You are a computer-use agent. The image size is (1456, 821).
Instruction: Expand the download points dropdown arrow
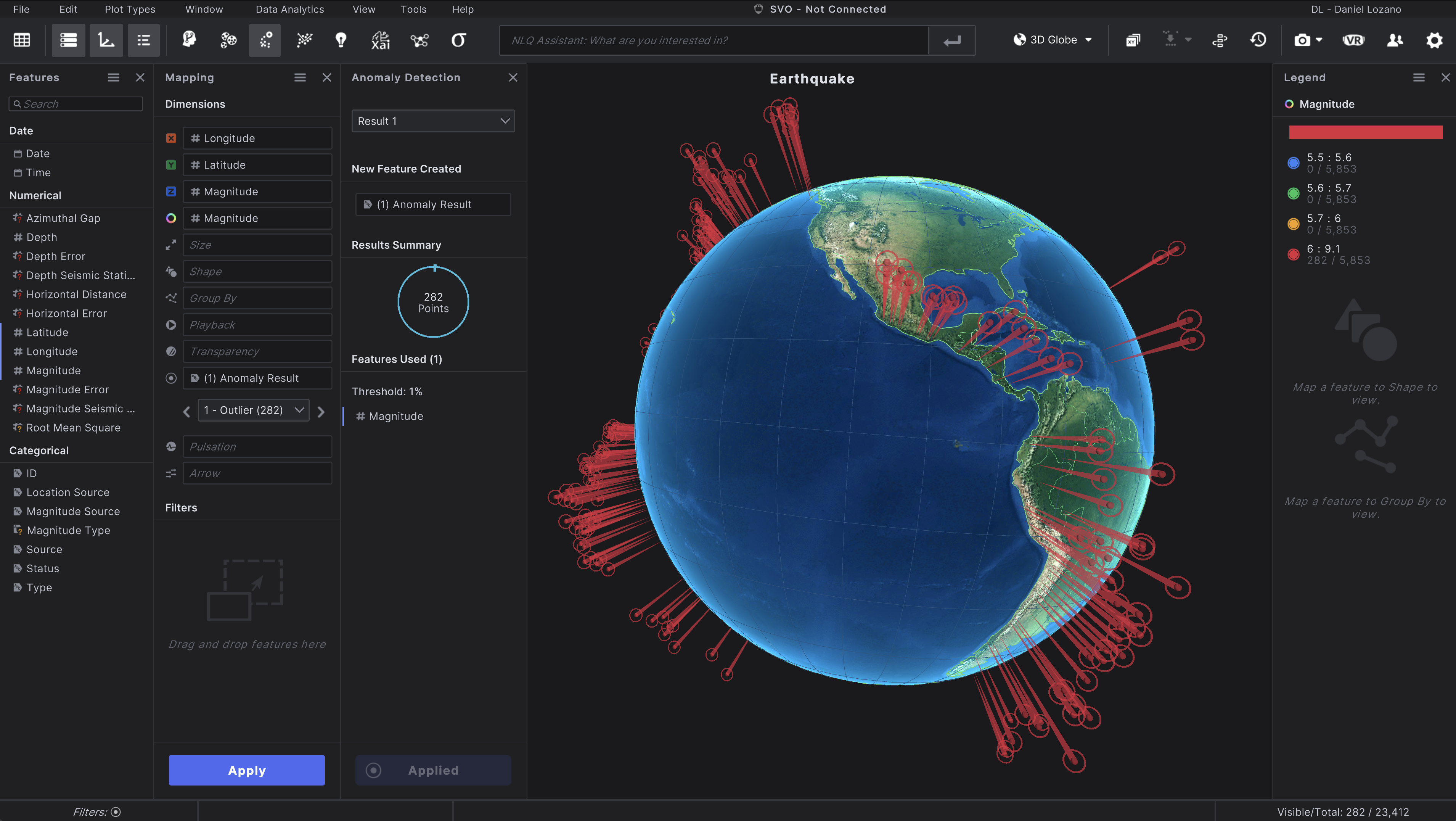pos(1188,40)
